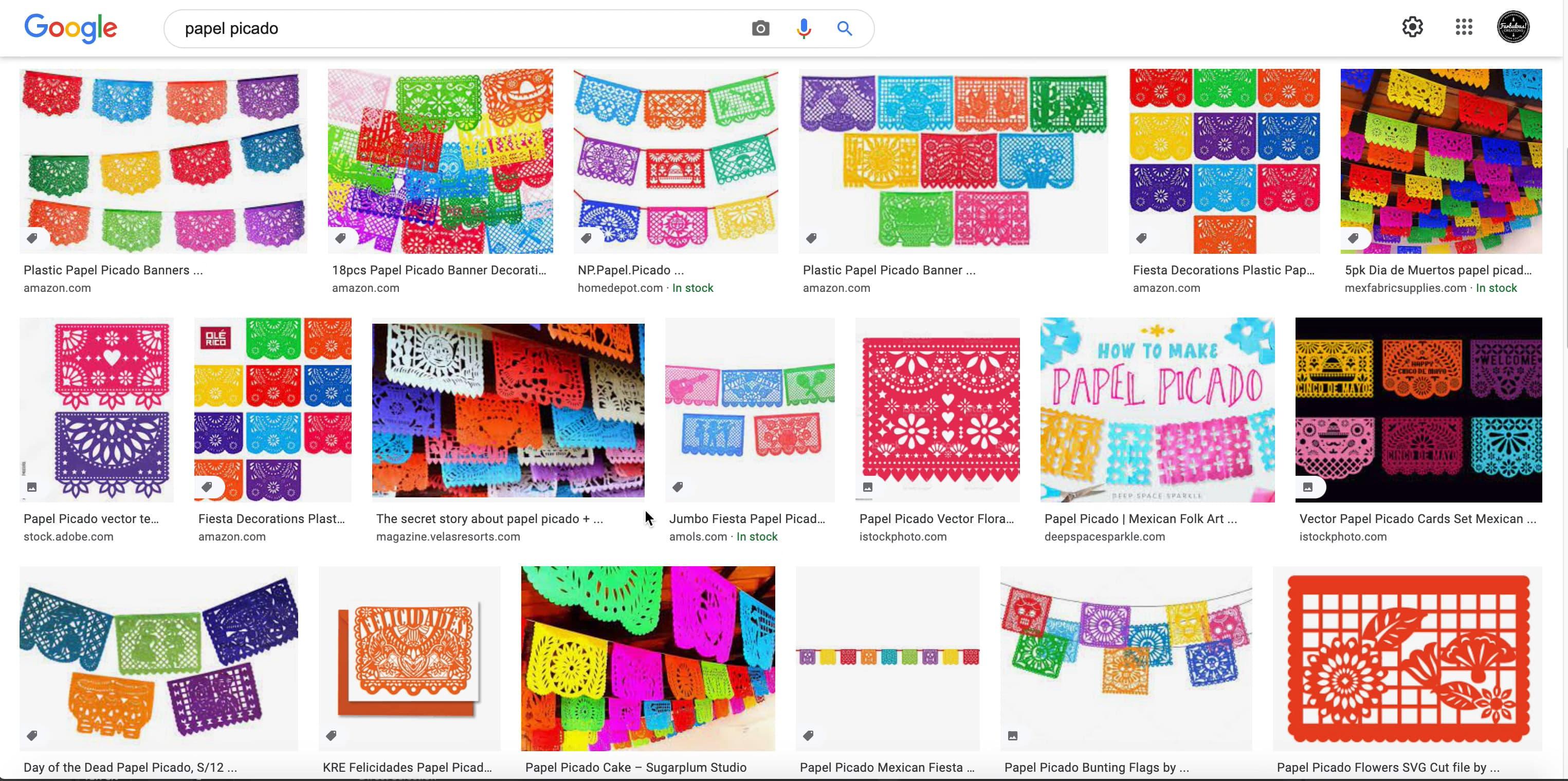Viewport: 1568px width, 781px height.
Task: Click product tag icon on Jumbo Fiesta Papel Picado image
Action: 678,487
